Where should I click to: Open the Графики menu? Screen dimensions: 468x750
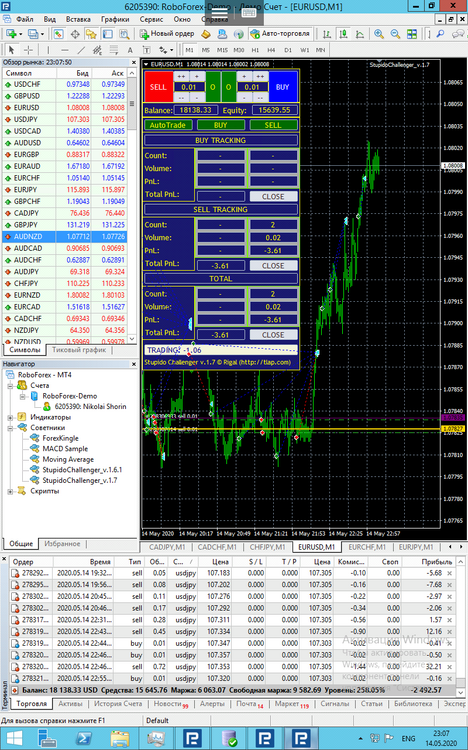115,20
